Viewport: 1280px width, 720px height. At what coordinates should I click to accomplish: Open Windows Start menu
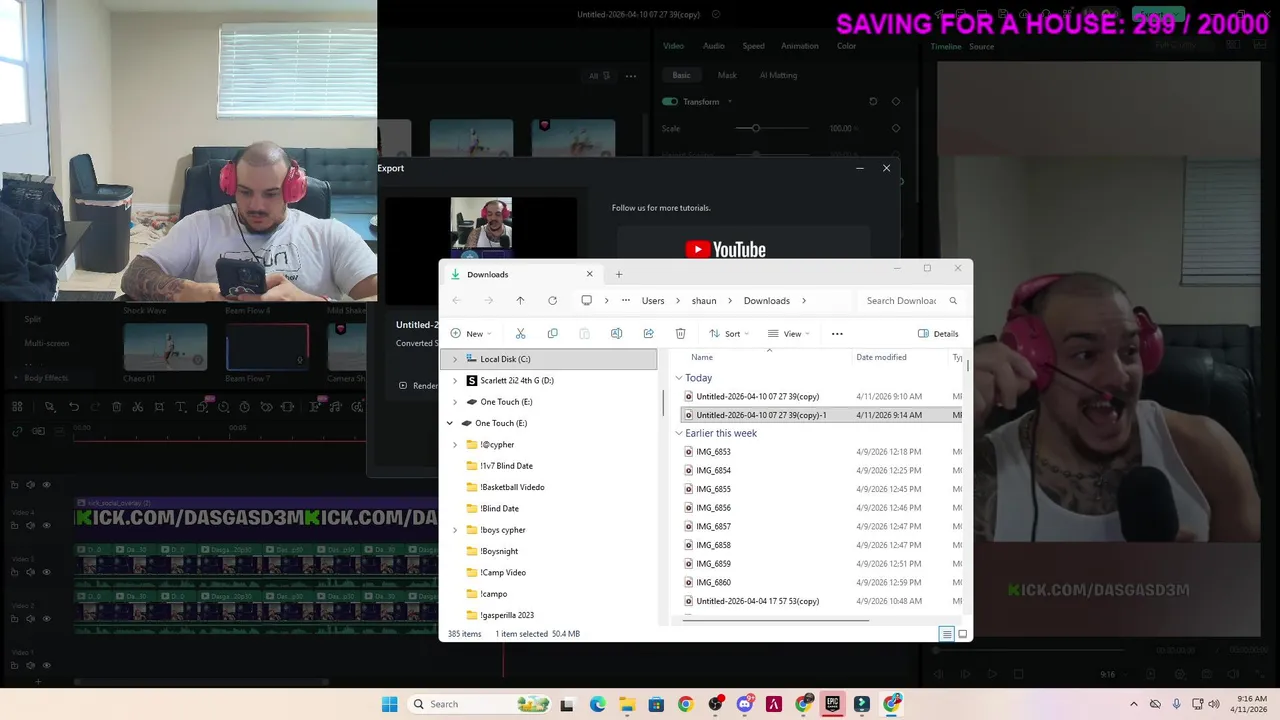389,704
